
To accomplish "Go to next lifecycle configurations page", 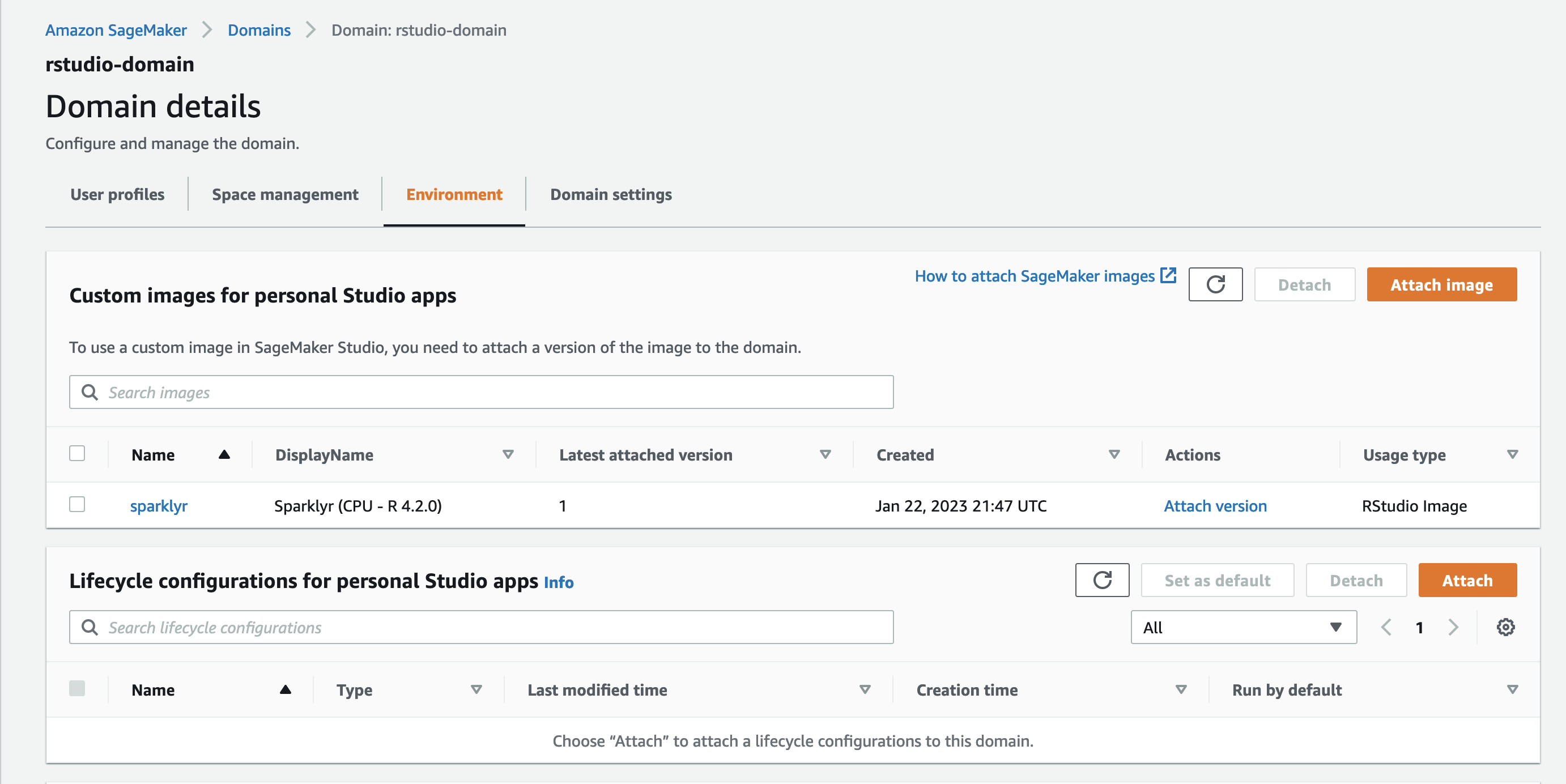I will (x=1453, y=627).
